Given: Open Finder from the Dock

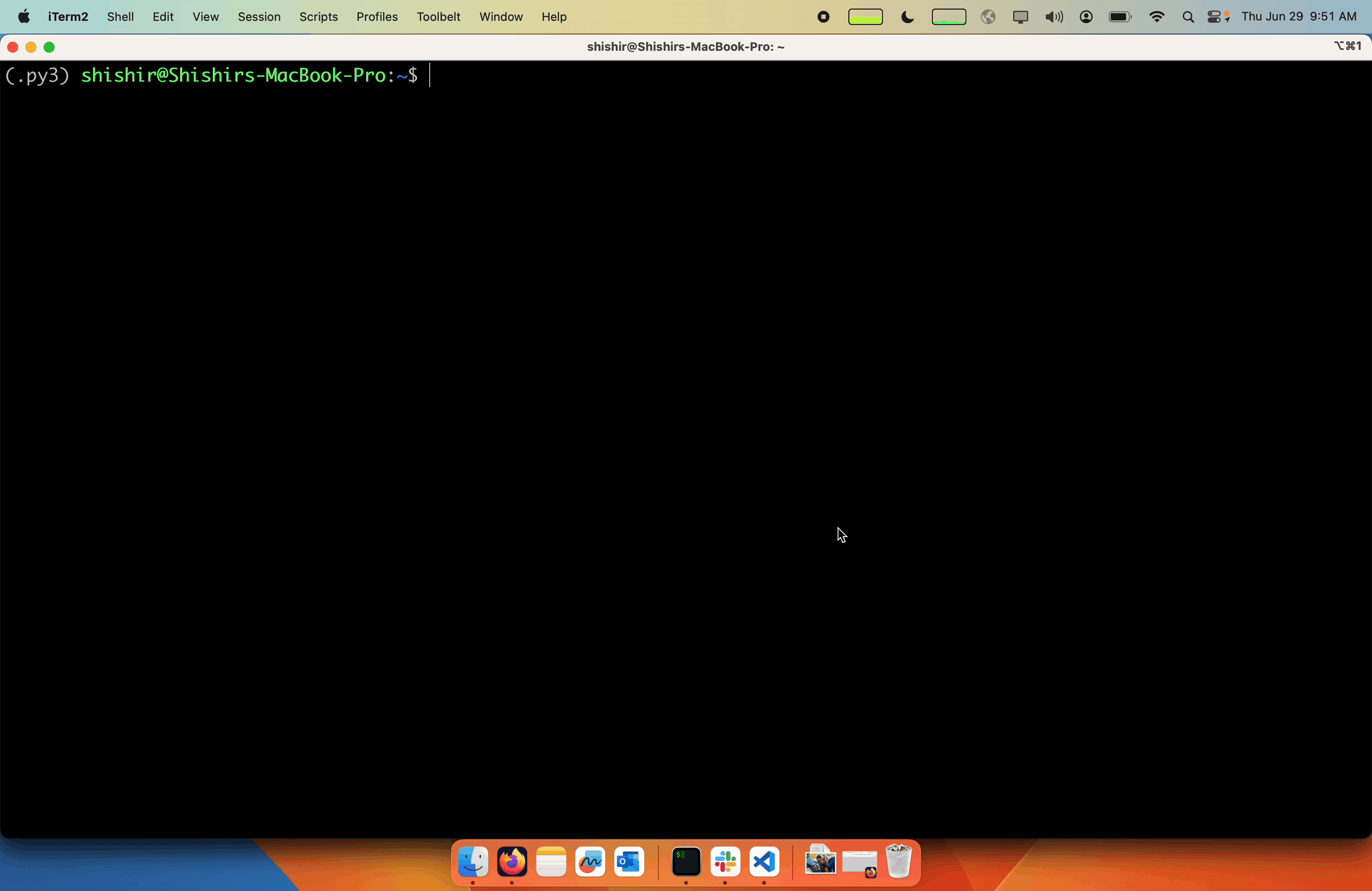Looking at the screenshot, I should pyautogui.click(x=472, y=863).
